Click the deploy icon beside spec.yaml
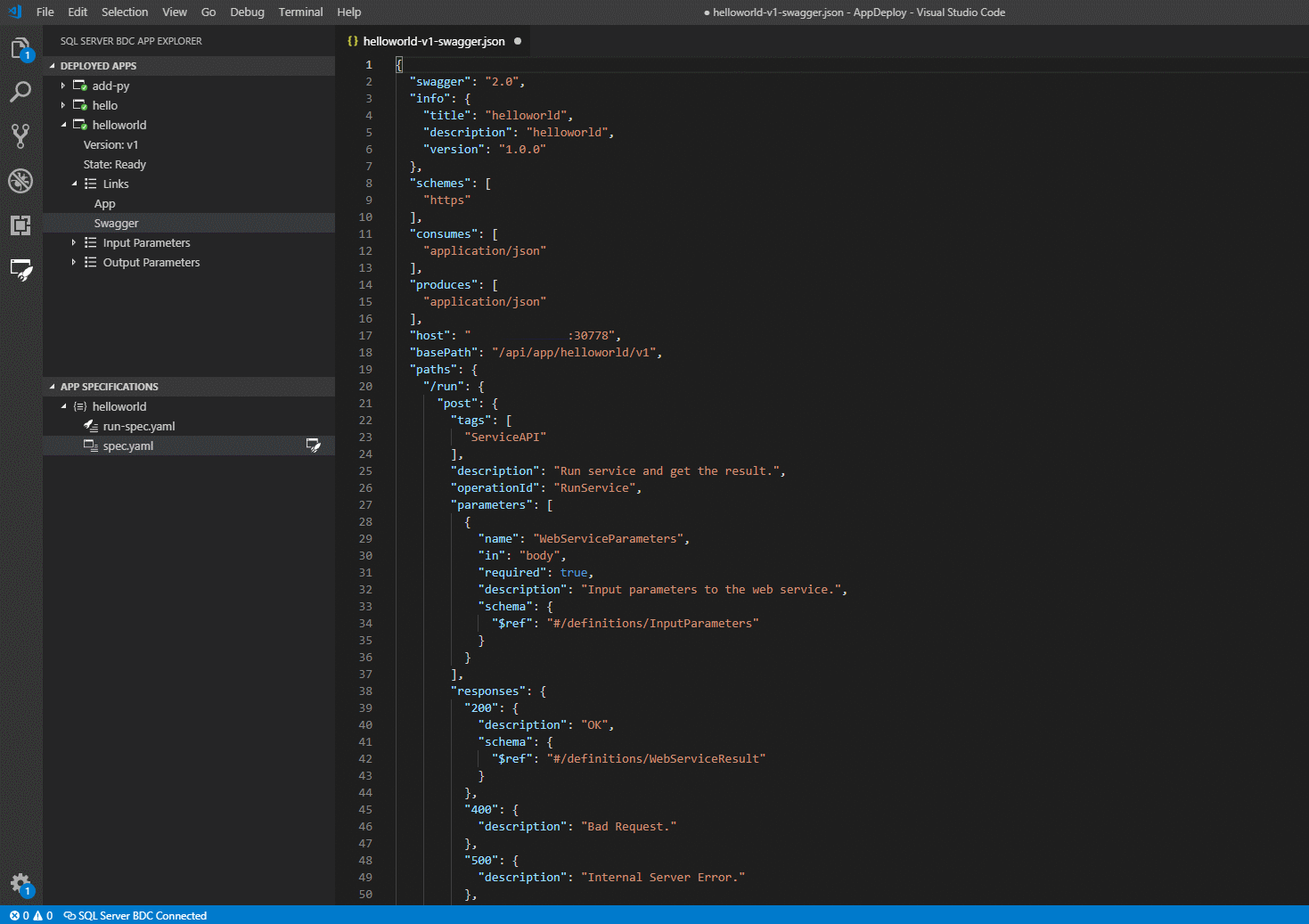The image size is (1309, 924). pyautogui.click(x=314, y=445)
